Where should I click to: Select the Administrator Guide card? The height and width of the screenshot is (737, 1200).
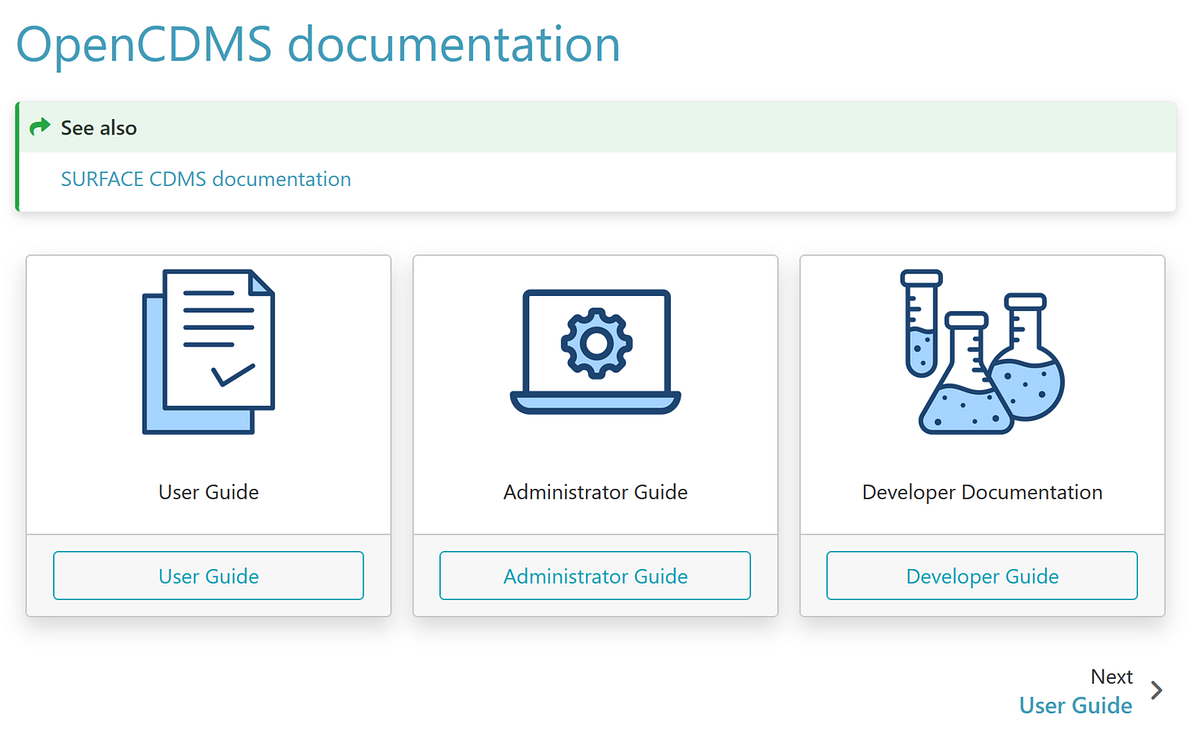(595, 576)
